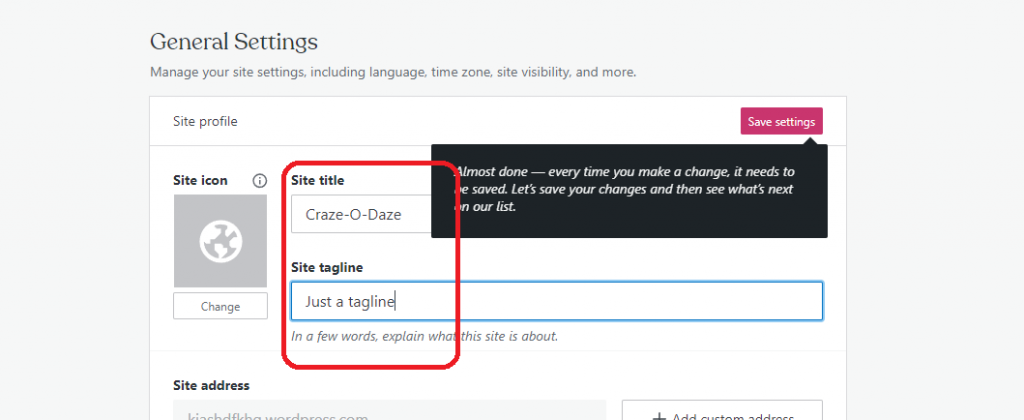This screenshot has height=420, width=1024.
Task: Click the Site address label
Action: 212,385
